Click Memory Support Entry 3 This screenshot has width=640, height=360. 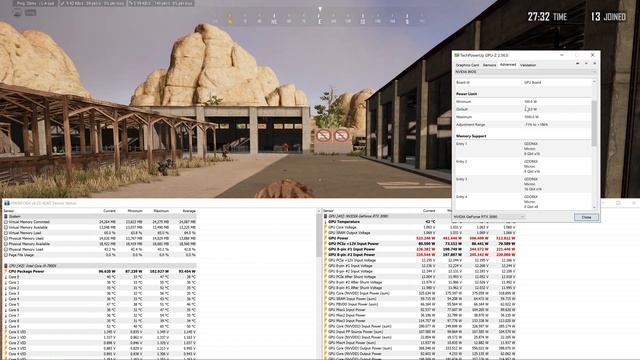coord(523,184)
